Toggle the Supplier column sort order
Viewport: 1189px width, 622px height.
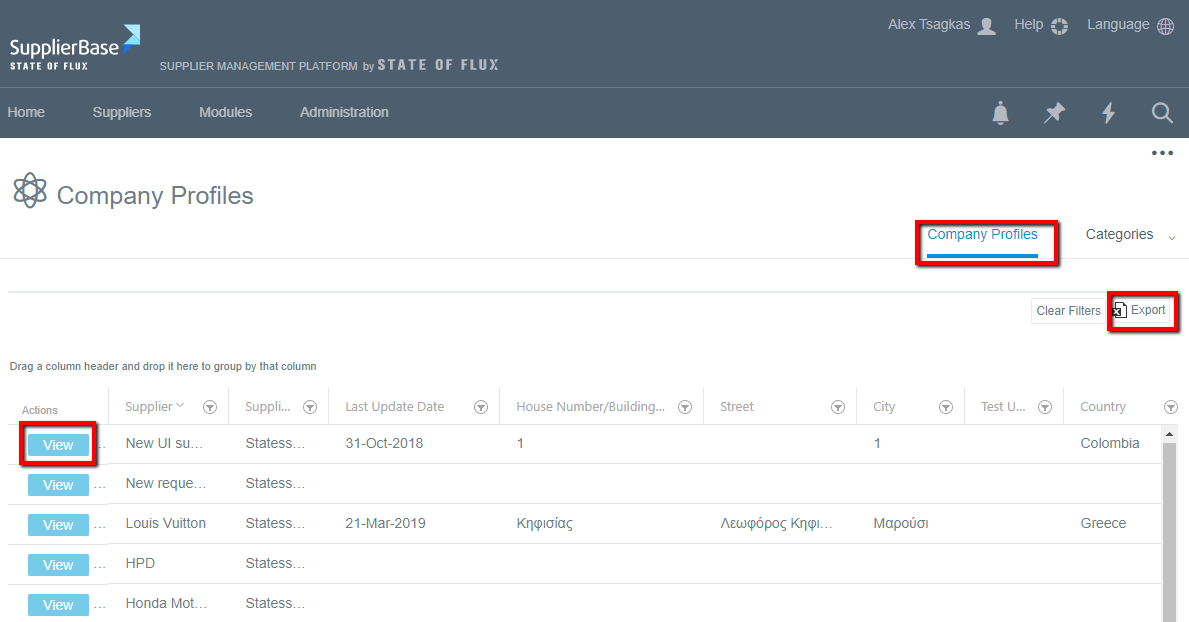pyautogui.click(x=154, y=406)
